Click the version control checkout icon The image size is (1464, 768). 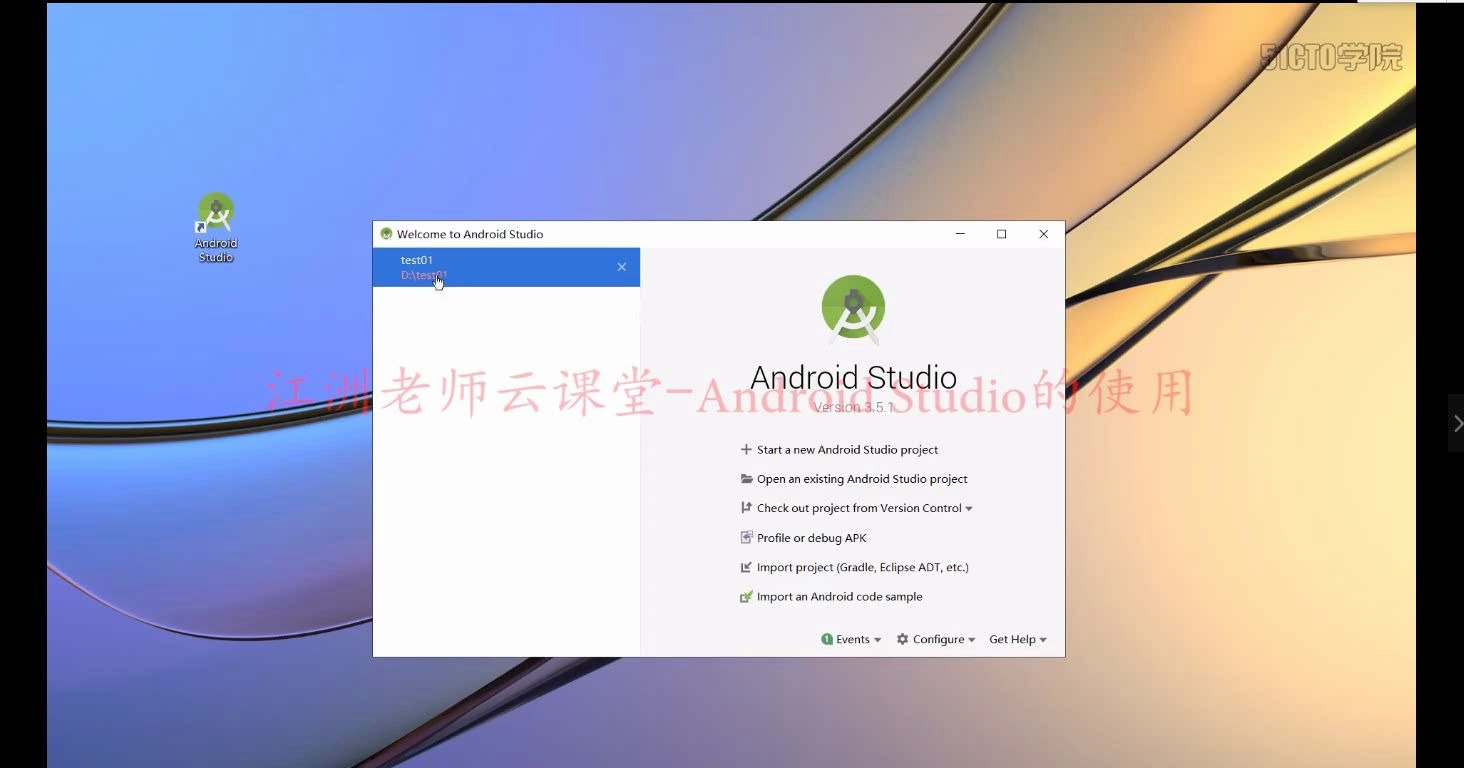pyautogui.click(x=746, y=508)
